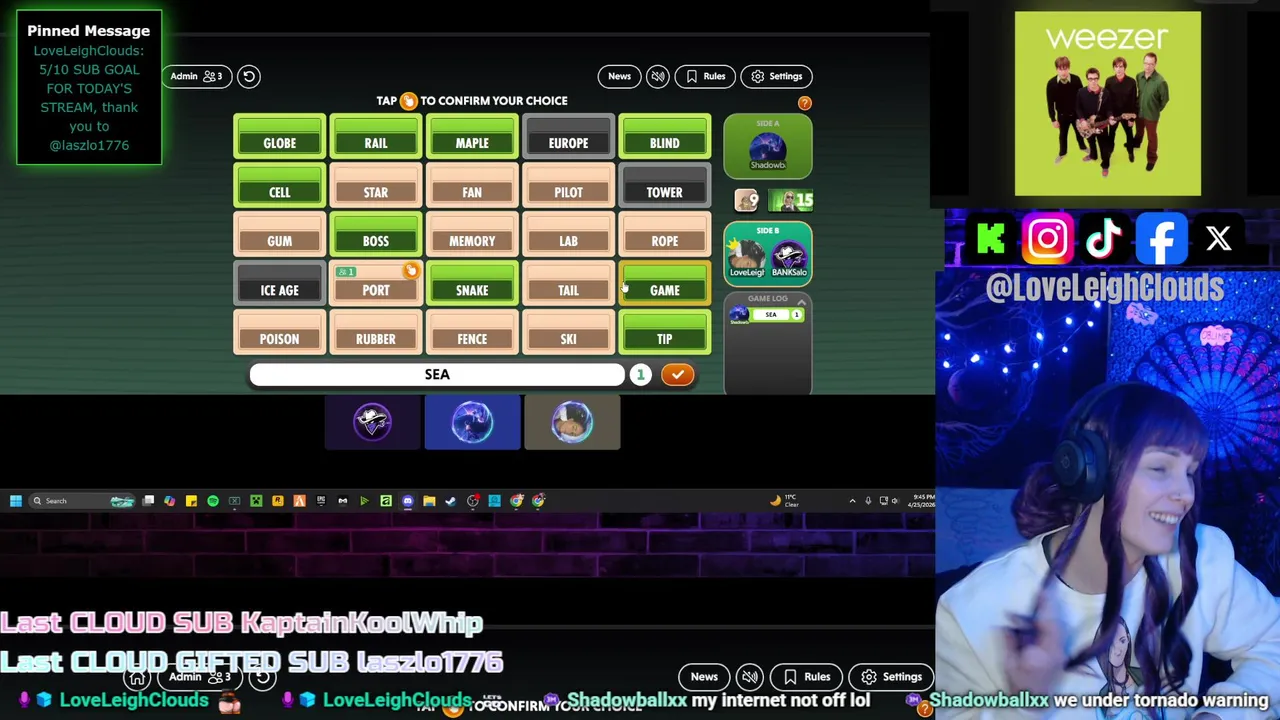This screenshot has width=1280, height=720.
Task: Select the STAR word card
Action: point(376,188)
